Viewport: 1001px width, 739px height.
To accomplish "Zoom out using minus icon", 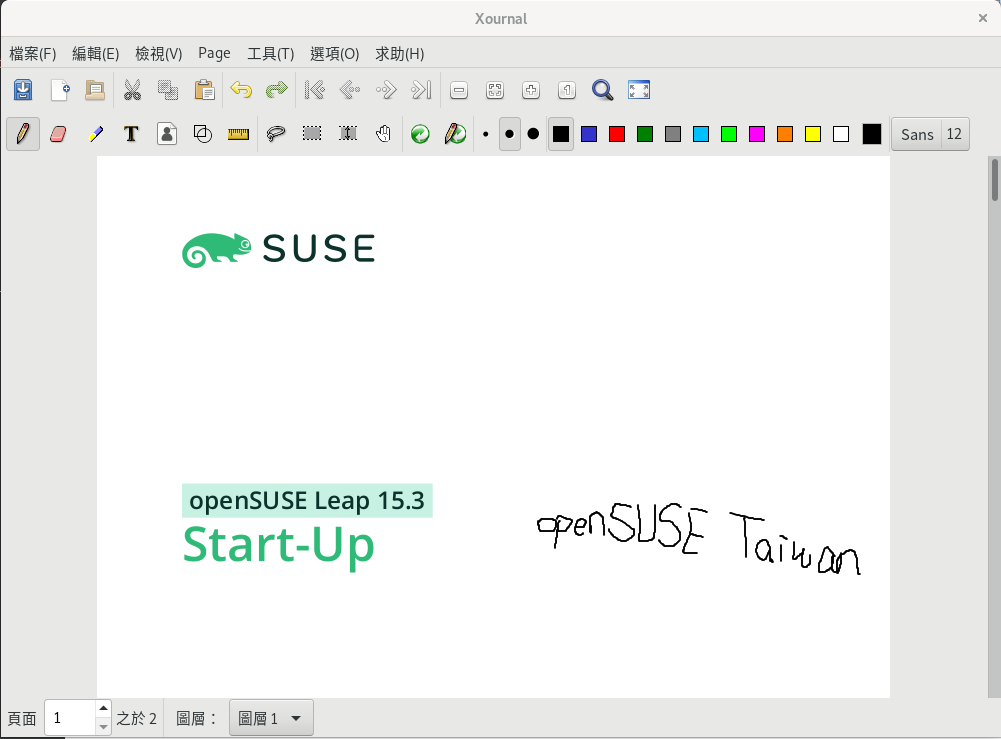I will coord(459,90).
